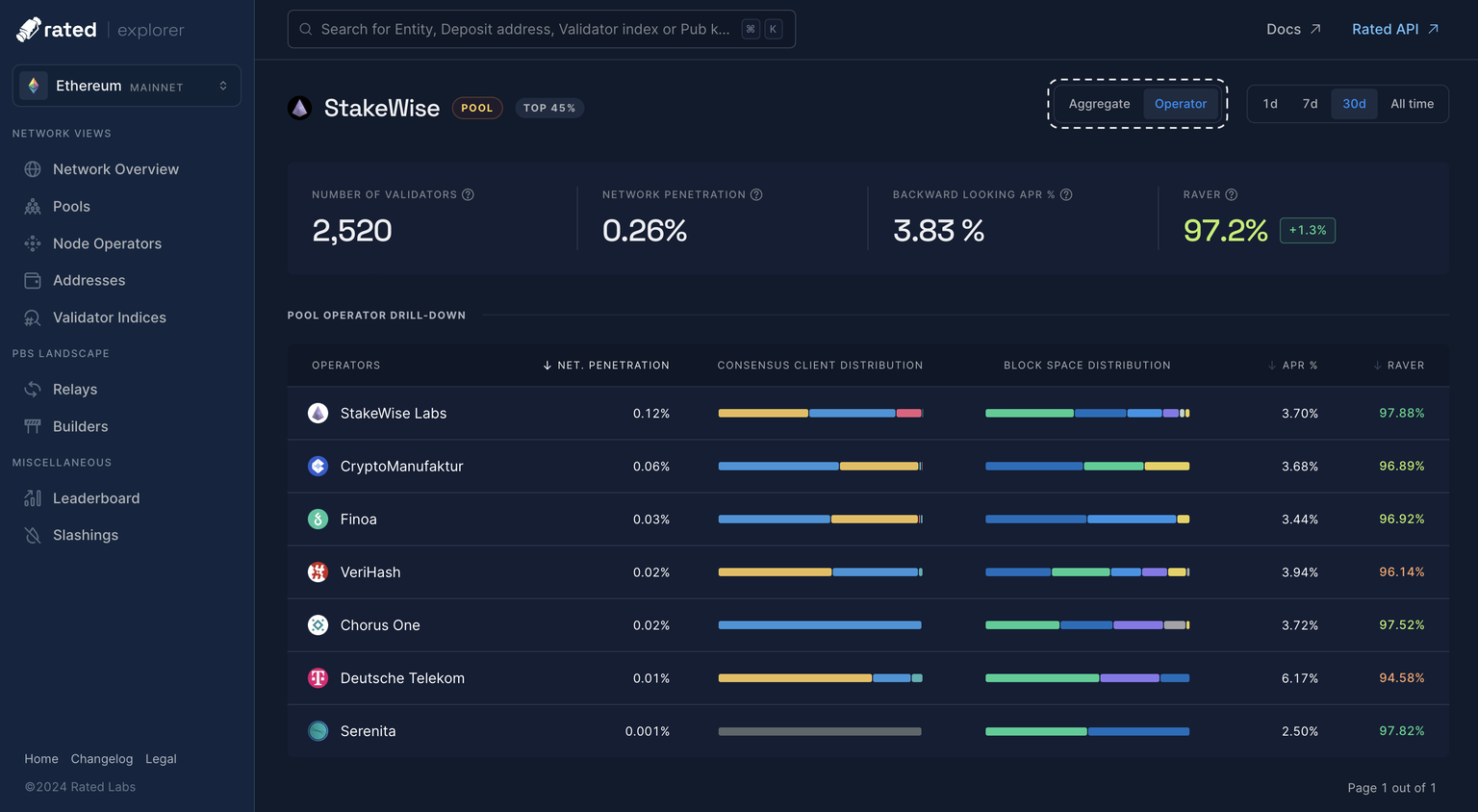Click Deutsche Telekom block space distribution bar

pyautogui.click(x=1087, y=677)
